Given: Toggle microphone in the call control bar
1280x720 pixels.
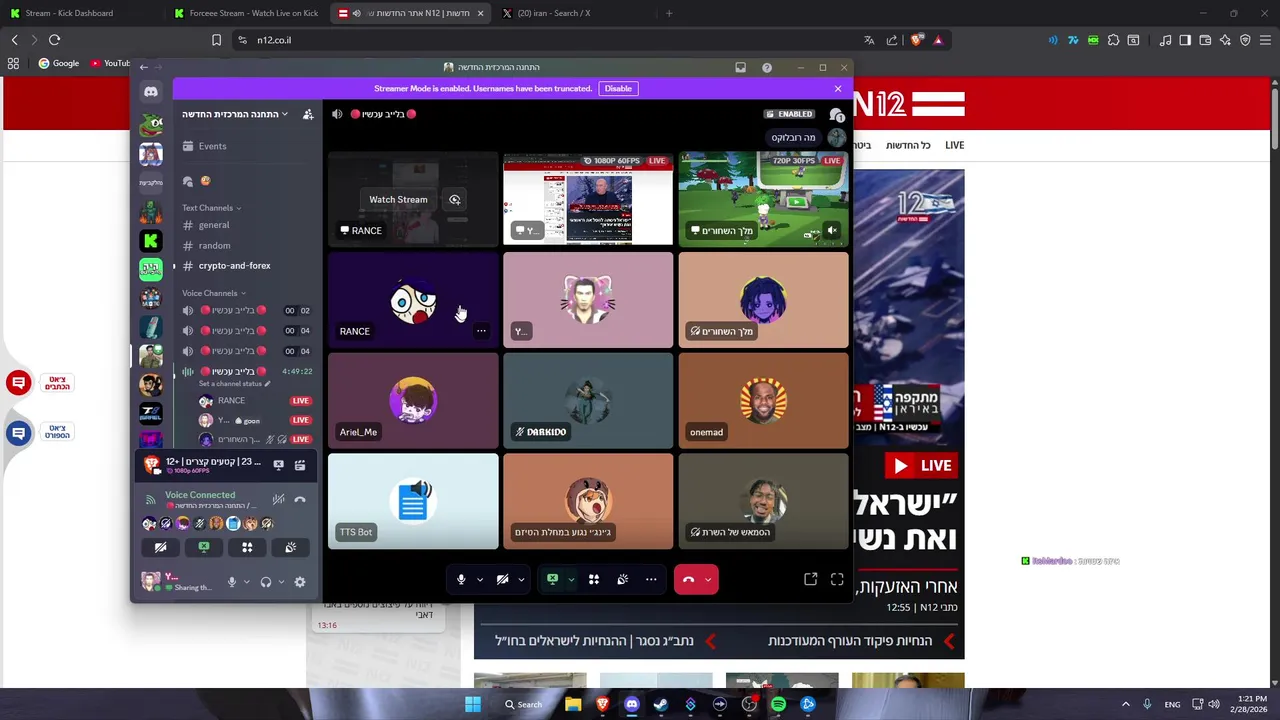Looking at the screenshot, I should pyautogui.click(x=461, y=579).
